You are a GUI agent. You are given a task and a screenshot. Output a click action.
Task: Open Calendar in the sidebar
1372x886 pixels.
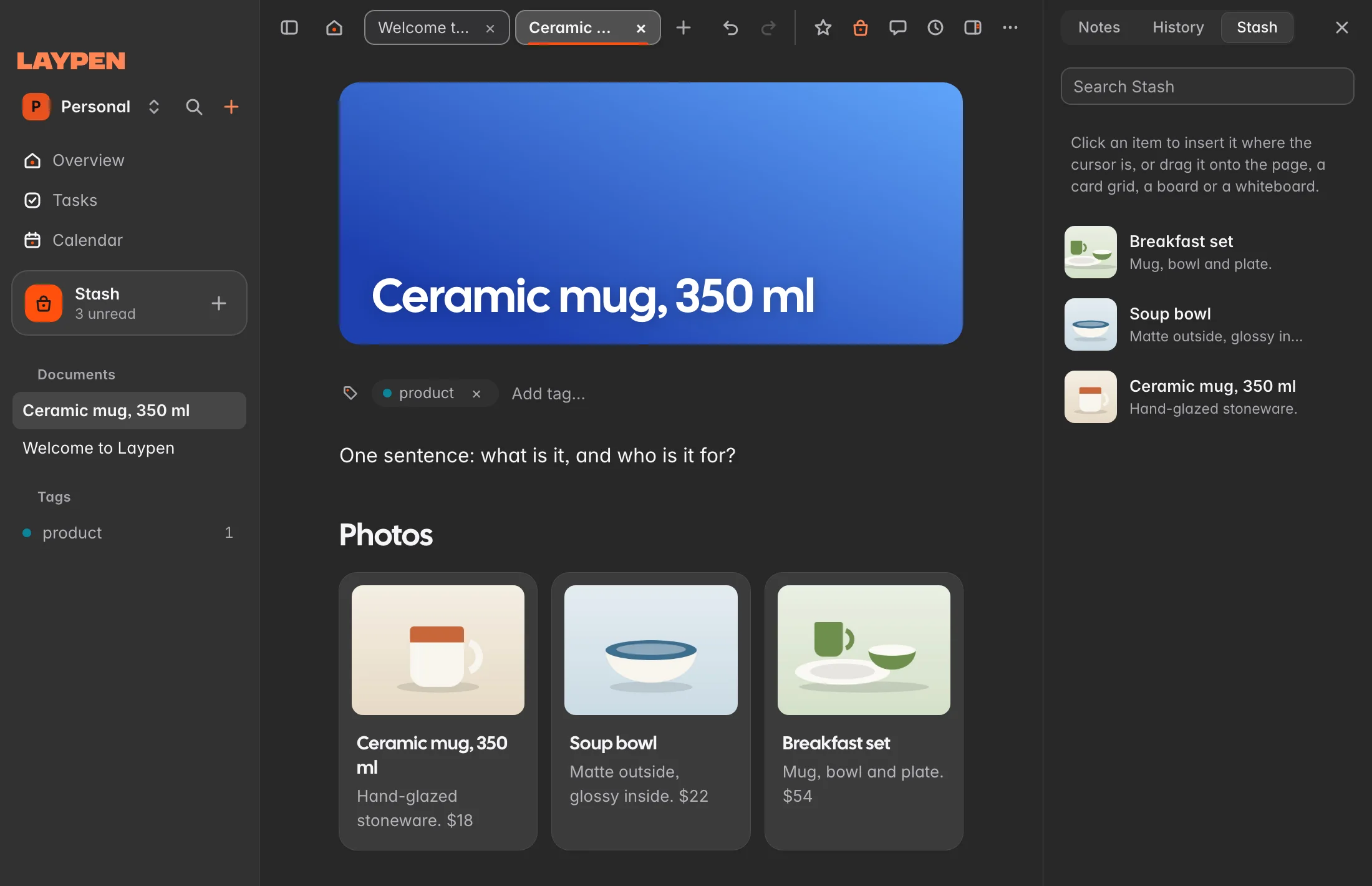coord(129,240)
